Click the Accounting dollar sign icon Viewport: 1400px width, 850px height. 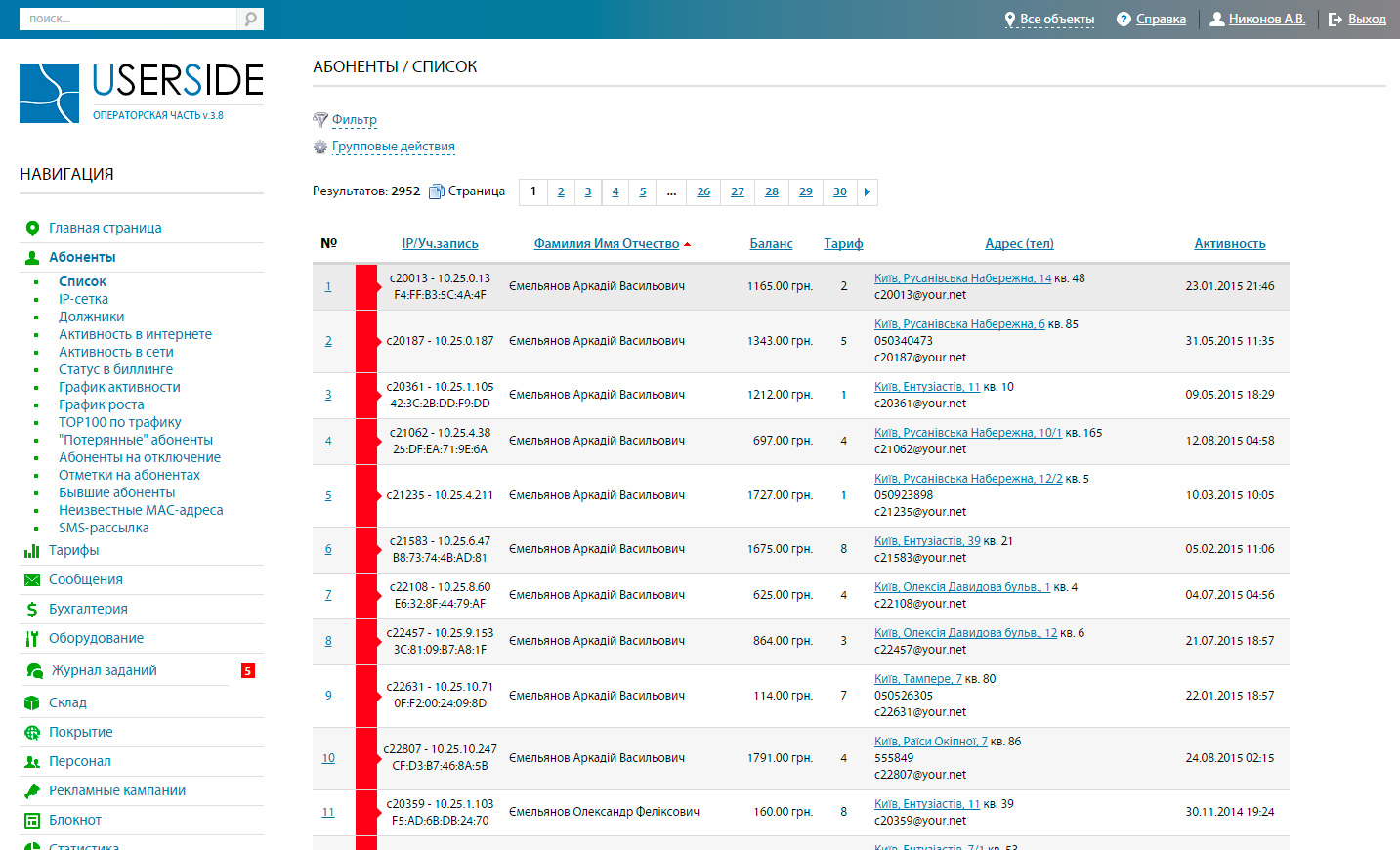(x=31, y=610)
